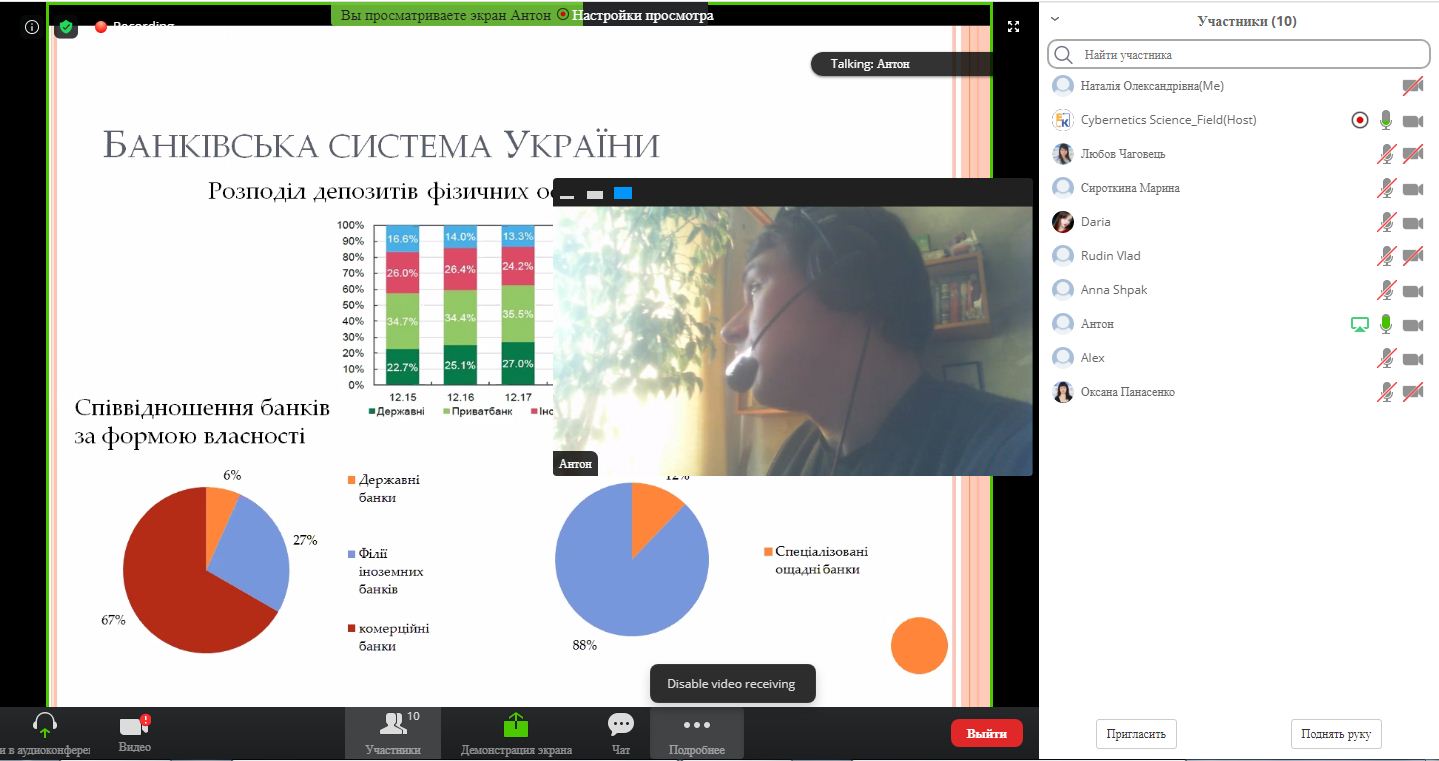Open Подробнее more options menu
Viewport: 1439px width, 761px height.
point(697,733)
